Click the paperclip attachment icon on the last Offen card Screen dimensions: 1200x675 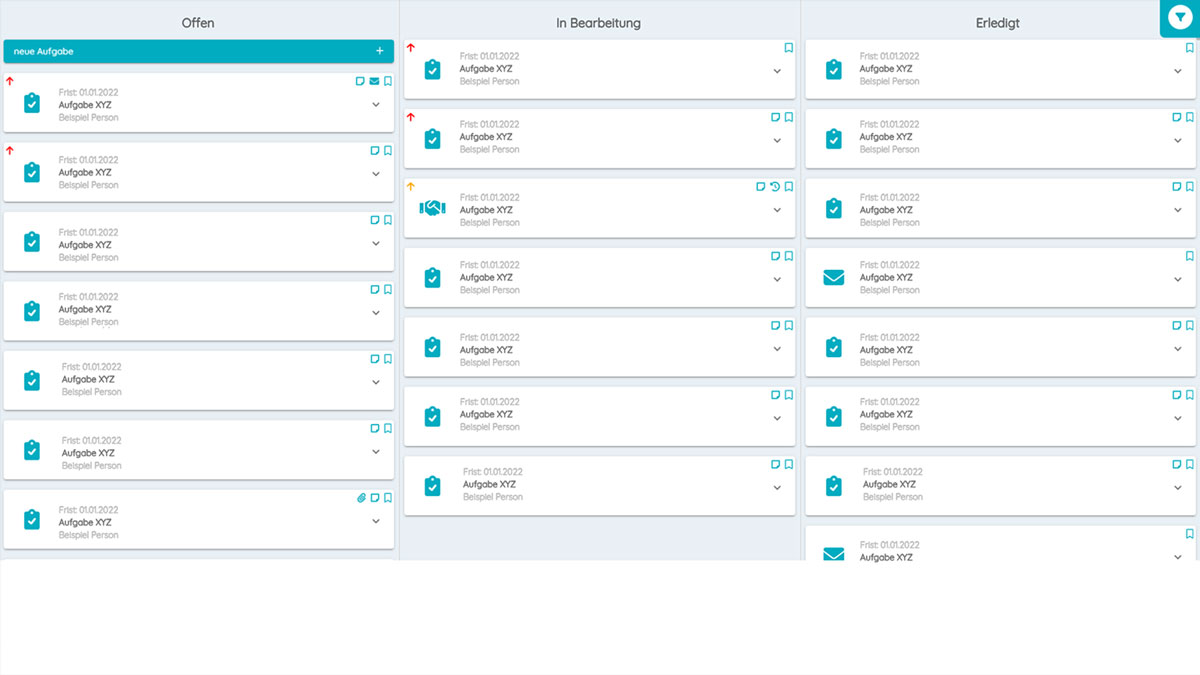coord(361,497)
